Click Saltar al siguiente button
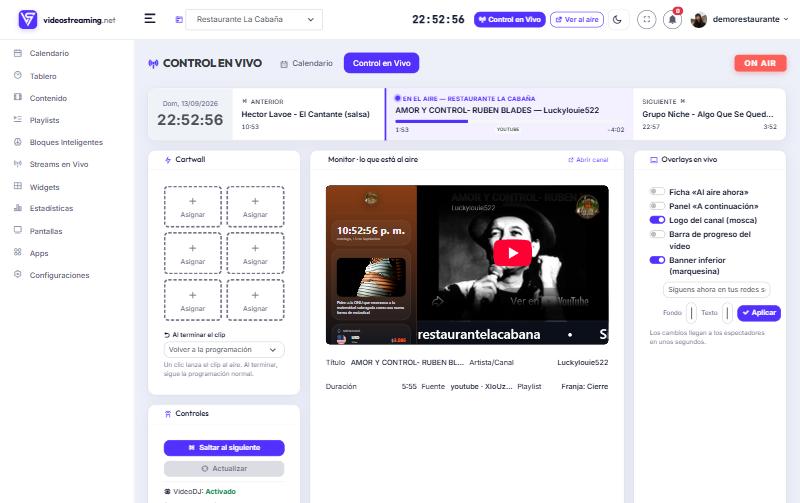800x503 pixels. [x=224, y=447]
